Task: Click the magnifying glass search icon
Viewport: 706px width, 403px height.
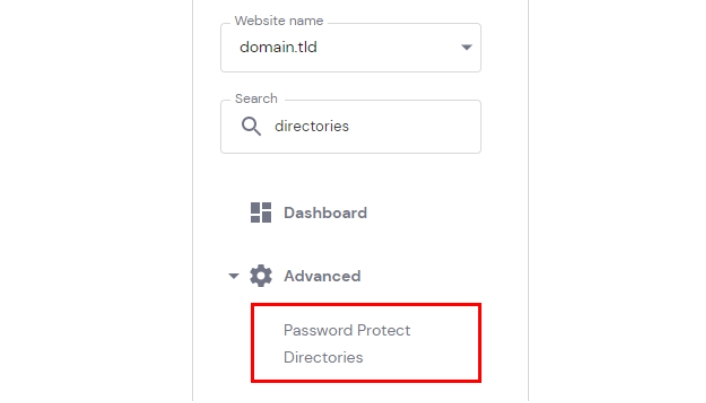Action: (250, 127)
